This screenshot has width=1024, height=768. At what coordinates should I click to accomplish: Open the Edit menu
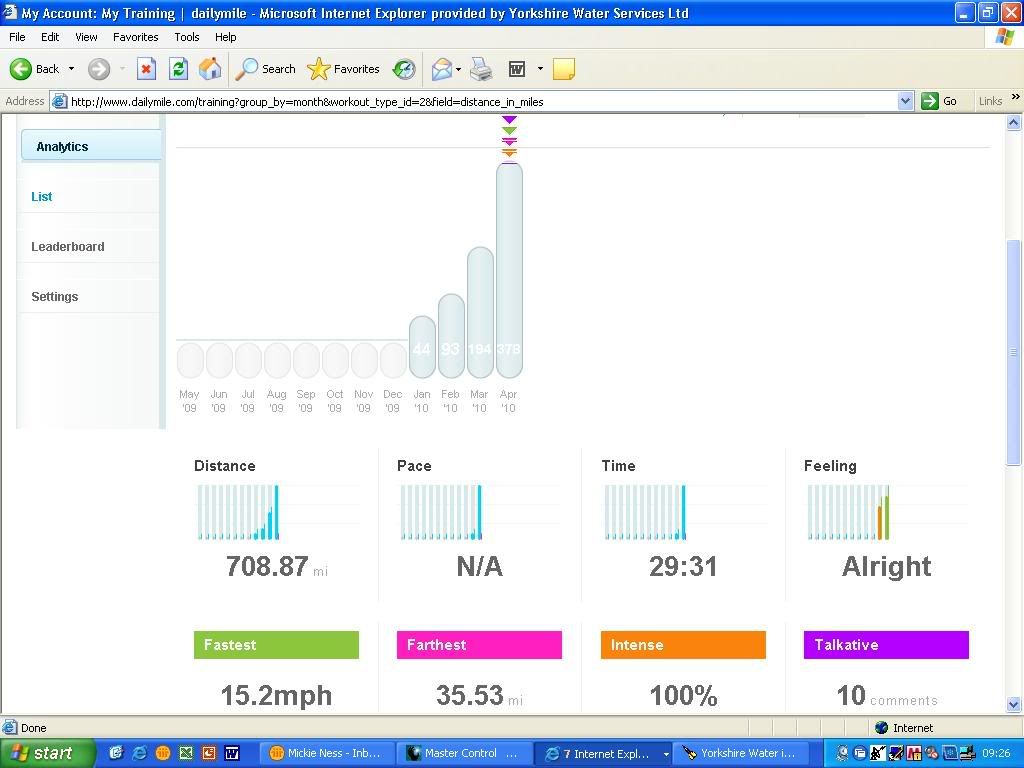(50, 37)
